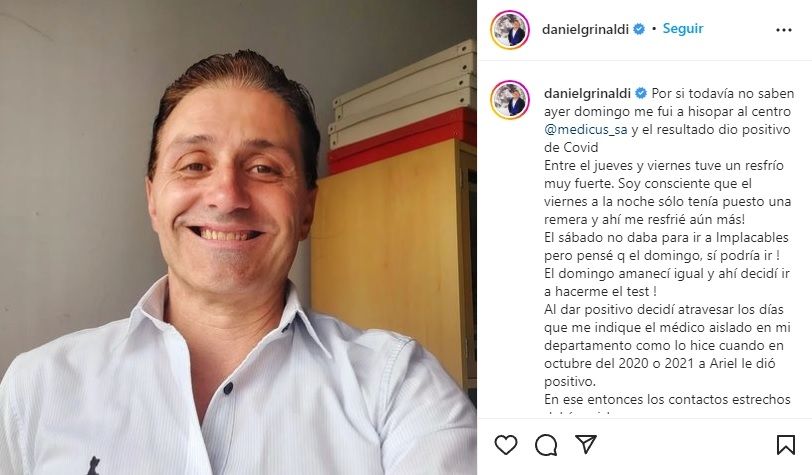Save the post with the bookmark icon
Screen dimensions: 812x475
(786, 445)
